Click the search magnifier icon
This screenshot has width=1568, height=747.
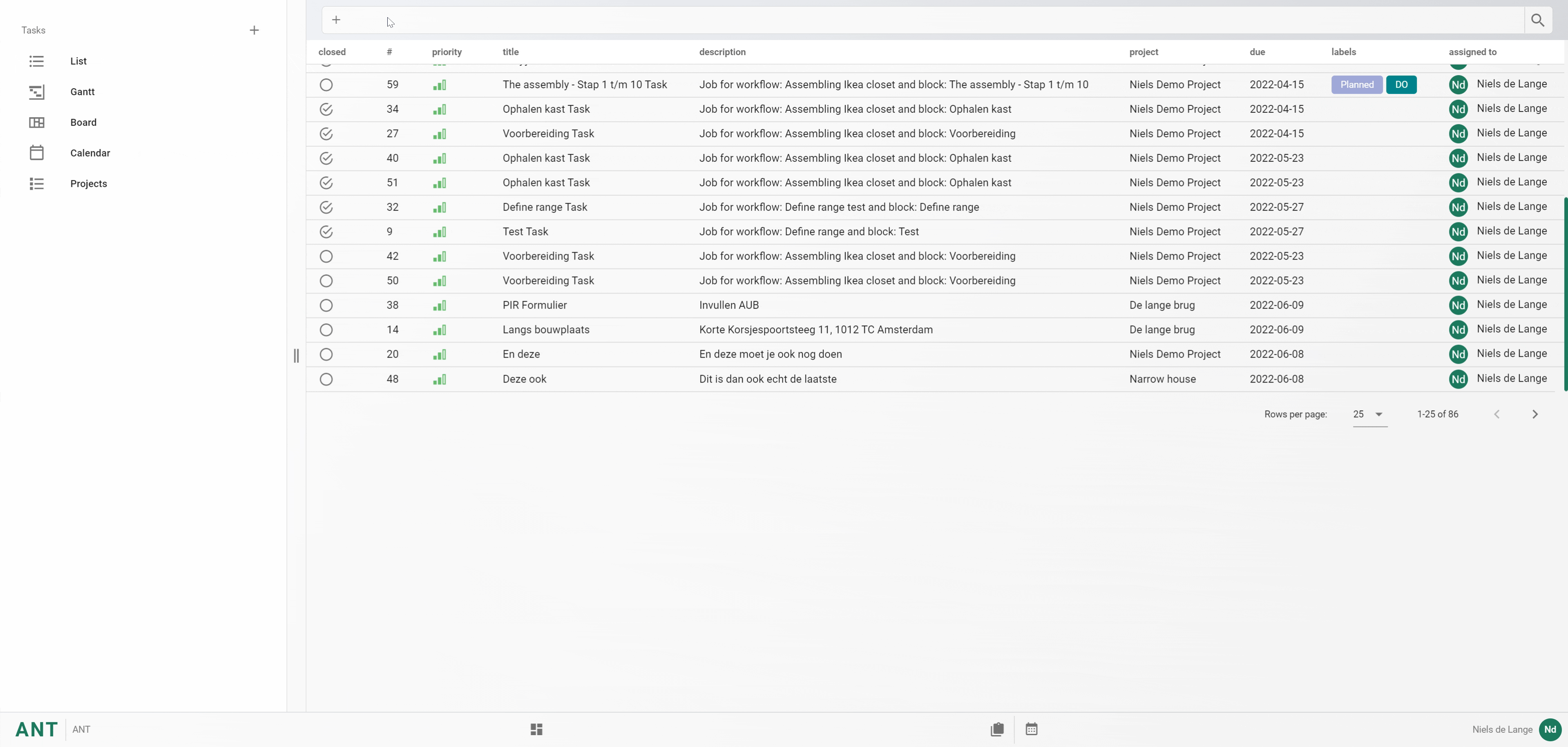pyautogui.click(x=1538, y=20)
